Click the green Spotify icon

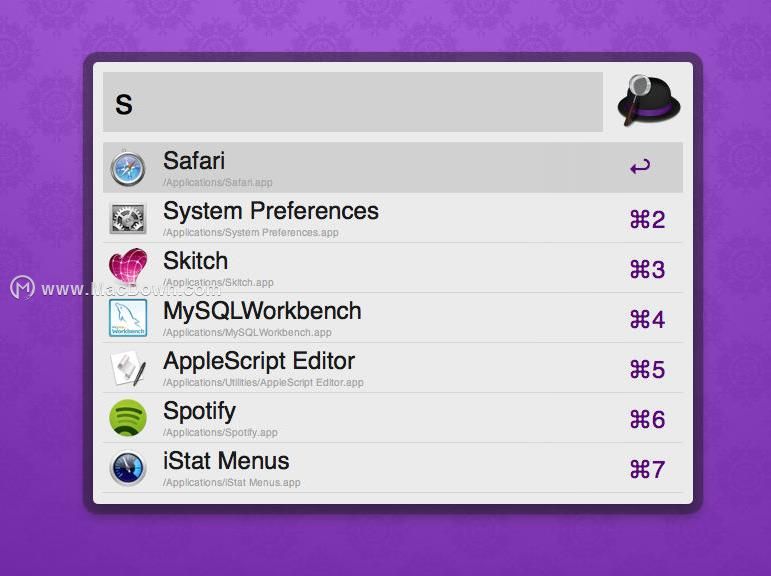128,418
